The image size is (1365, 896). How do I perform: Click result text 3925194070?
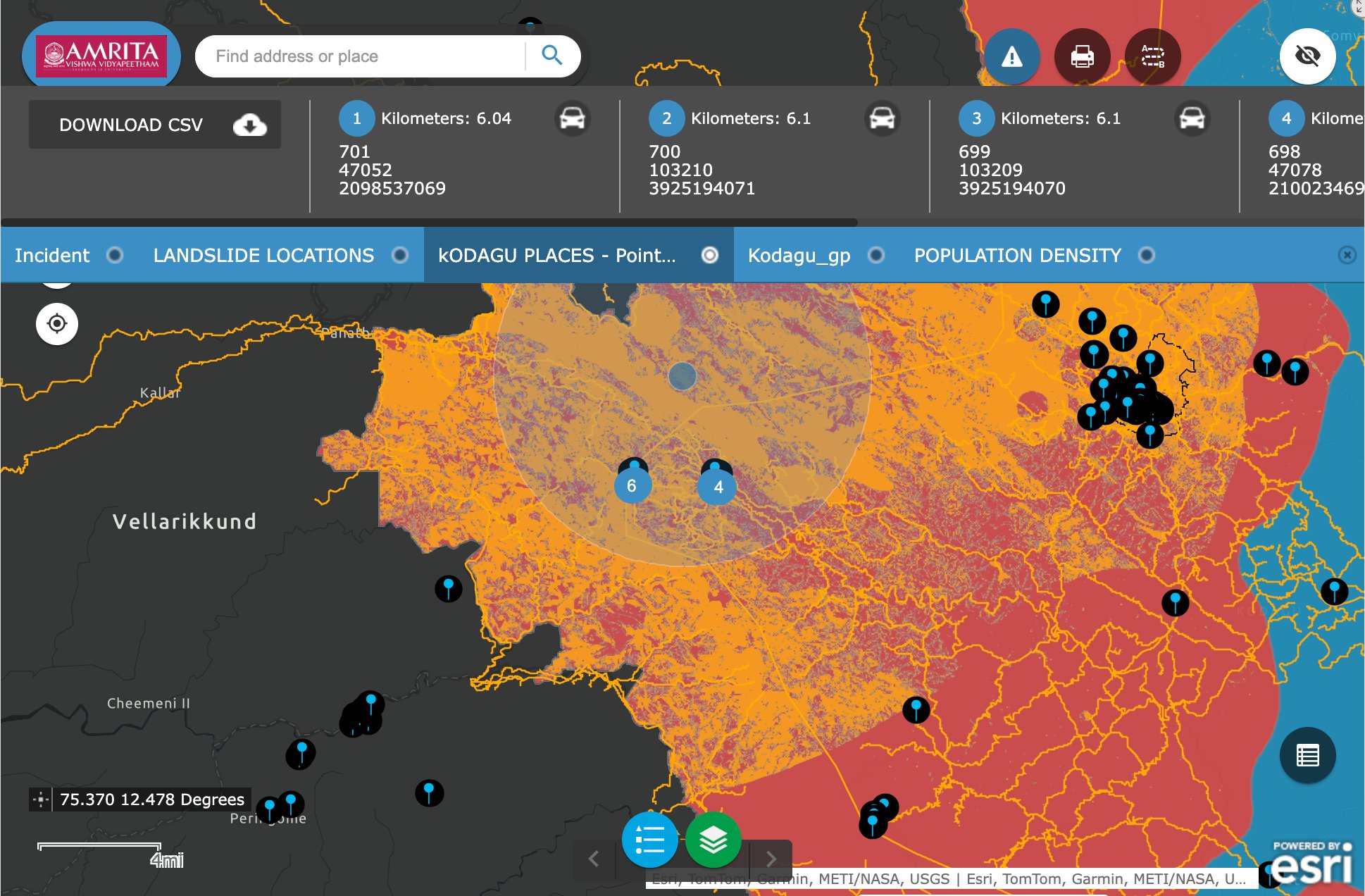click(1011, 188)
